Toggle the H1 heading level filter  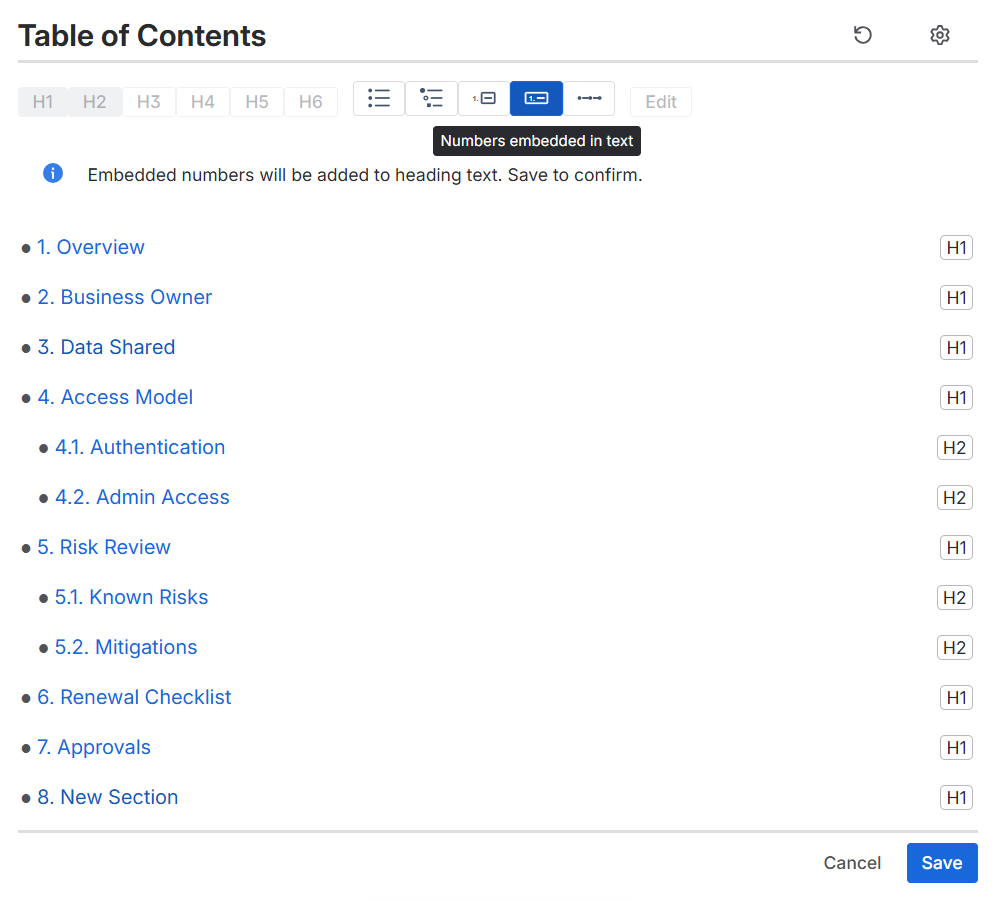(x=43, y=102)
